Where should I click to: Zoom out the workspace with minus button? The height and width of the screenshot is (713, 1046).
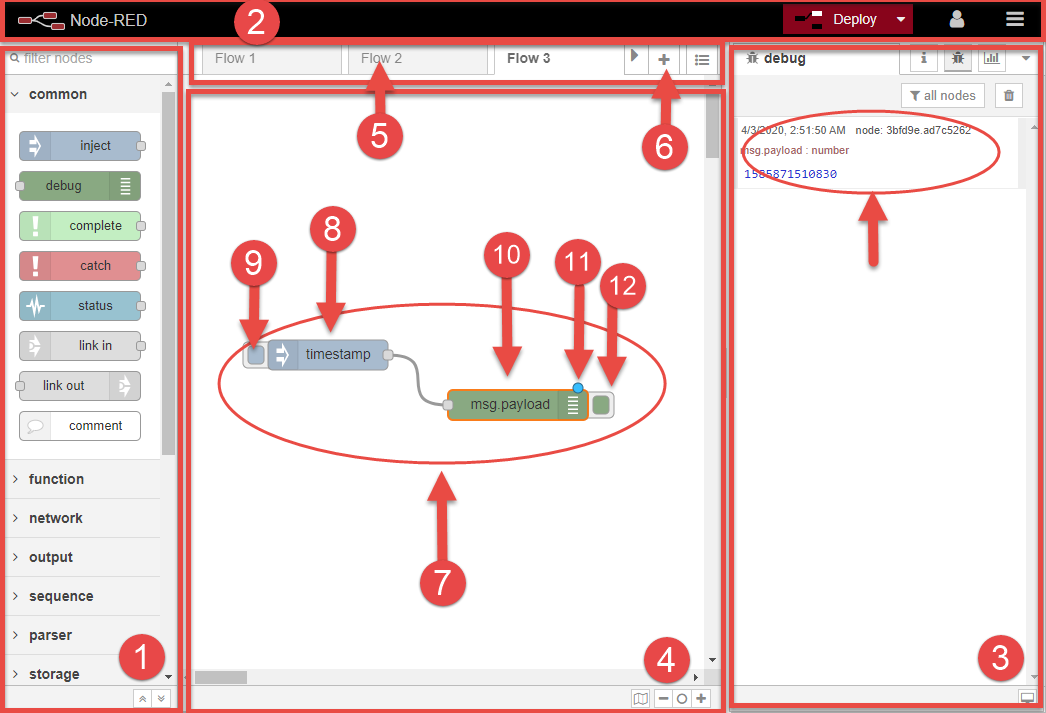(663, 698)
